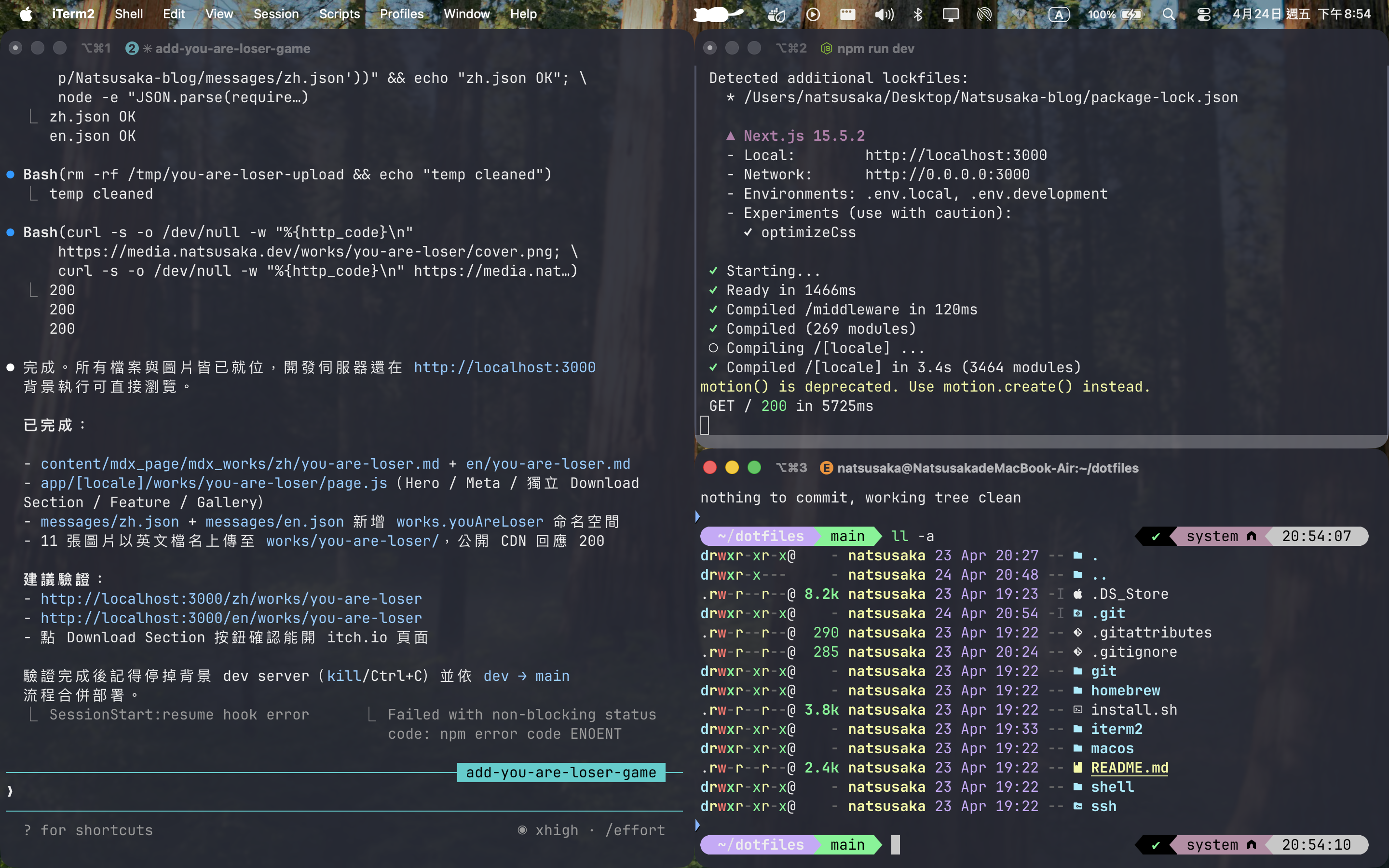Open Spotlight search magnifier icon
Screen dimensions: 1389x868
(1168, 14)
